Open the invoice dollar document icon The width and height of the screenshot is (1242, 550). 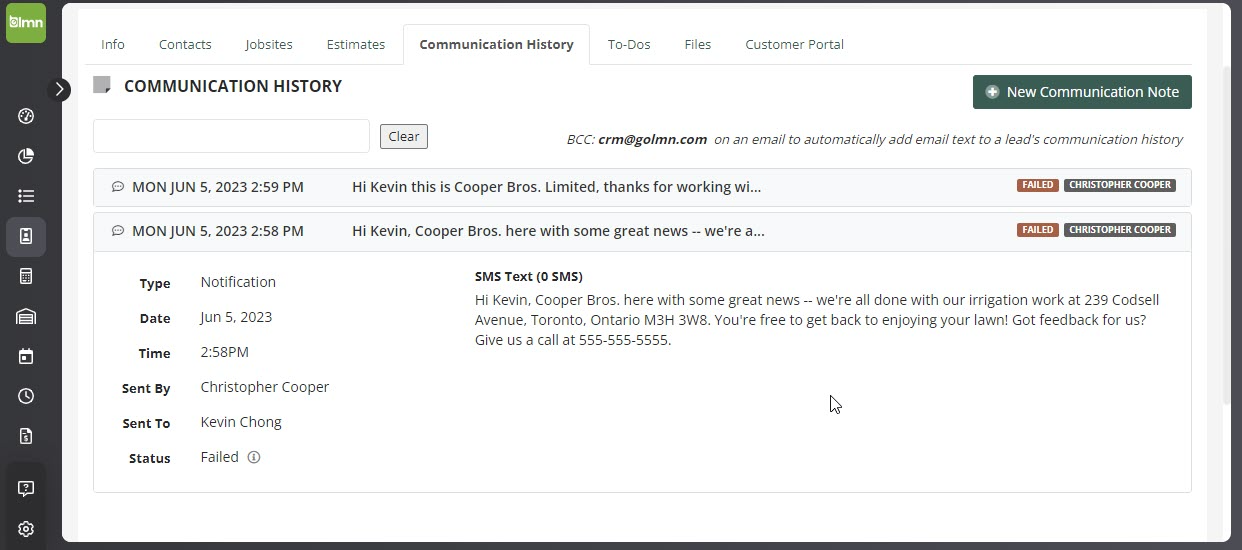(26, 436)
